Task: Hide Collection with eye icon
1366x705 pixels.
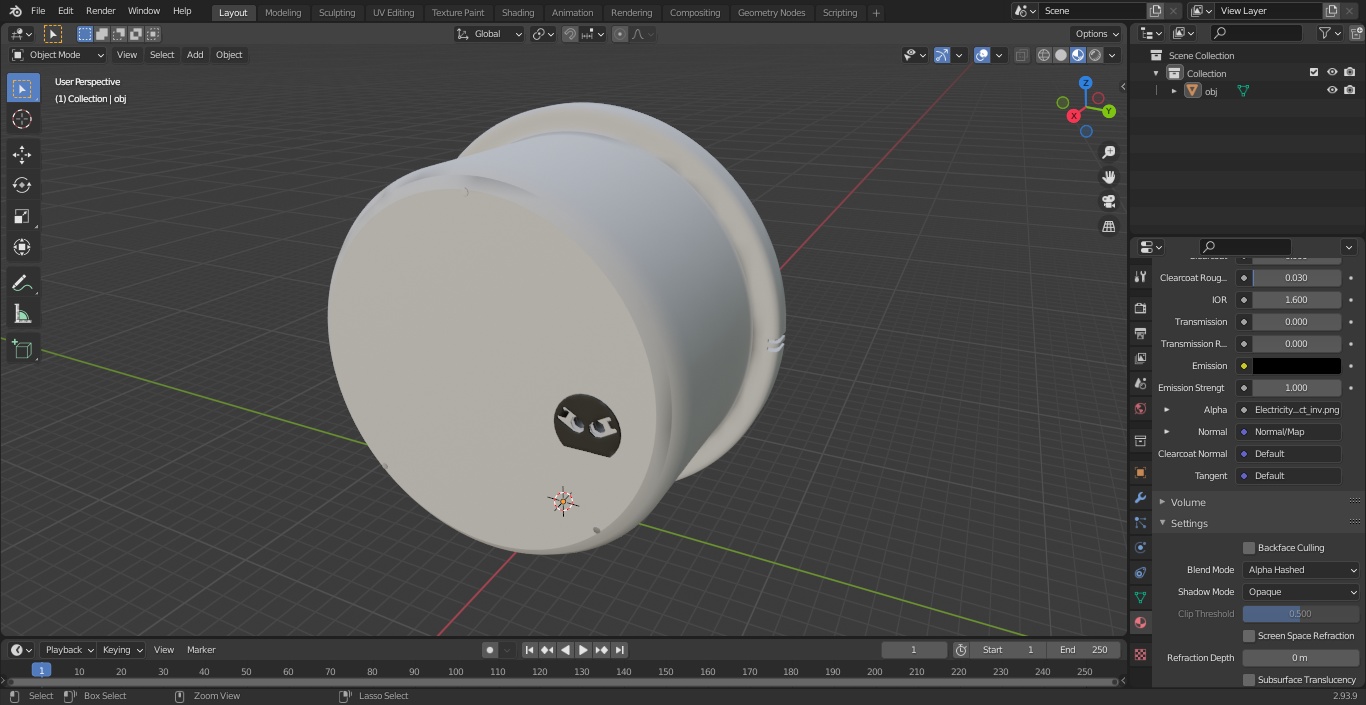Action: [1332, 73]
